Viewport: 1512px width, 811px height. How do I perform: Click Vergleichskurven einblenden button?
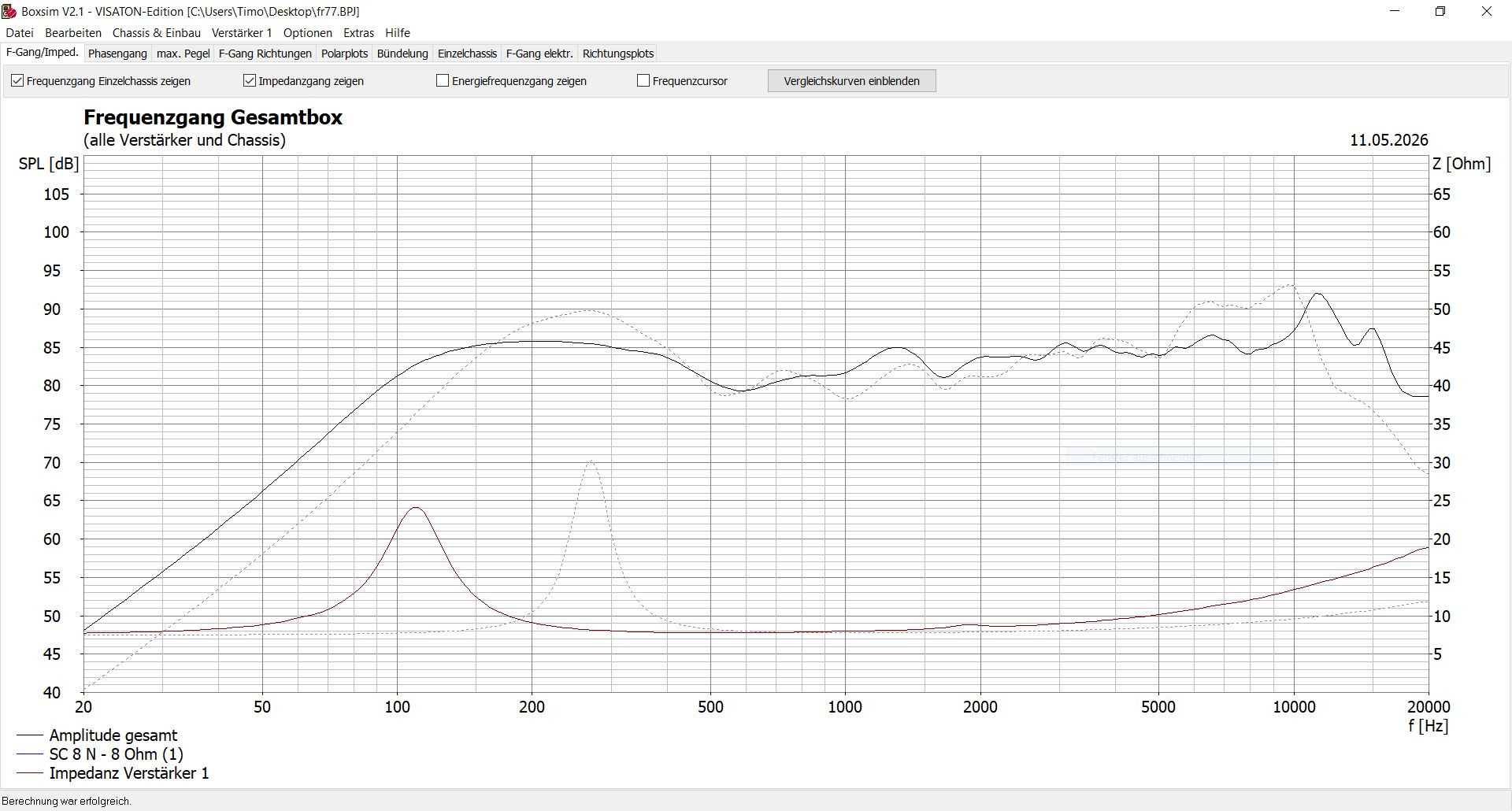click(x=852, y=81)
